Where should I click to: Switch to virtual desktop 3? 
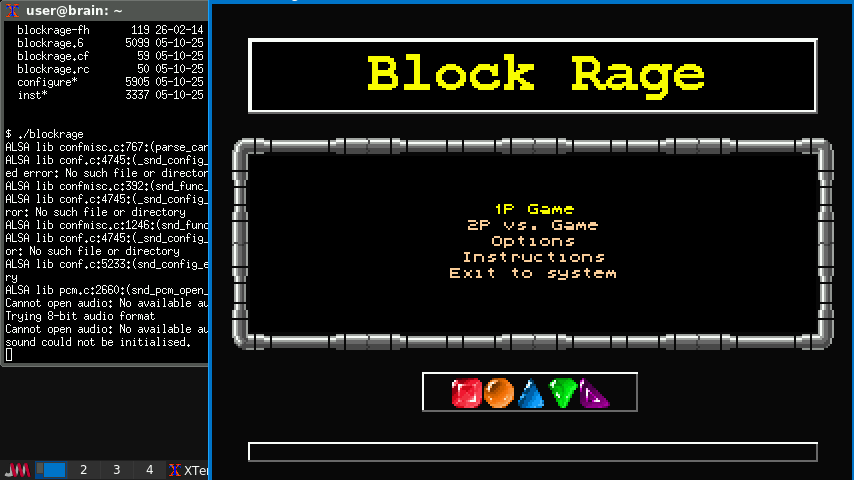pyautogui.click(x=116, y=470)
